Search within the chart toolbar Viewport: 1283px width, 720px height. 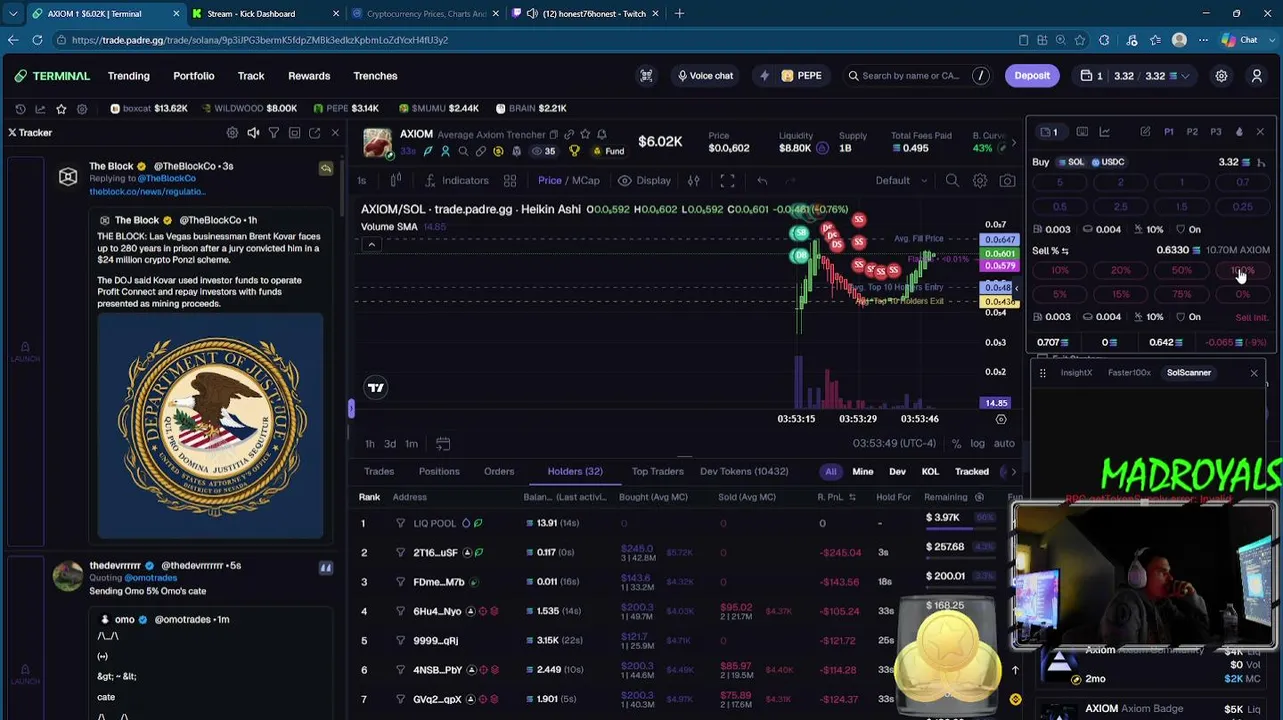[x=952, y=181]
